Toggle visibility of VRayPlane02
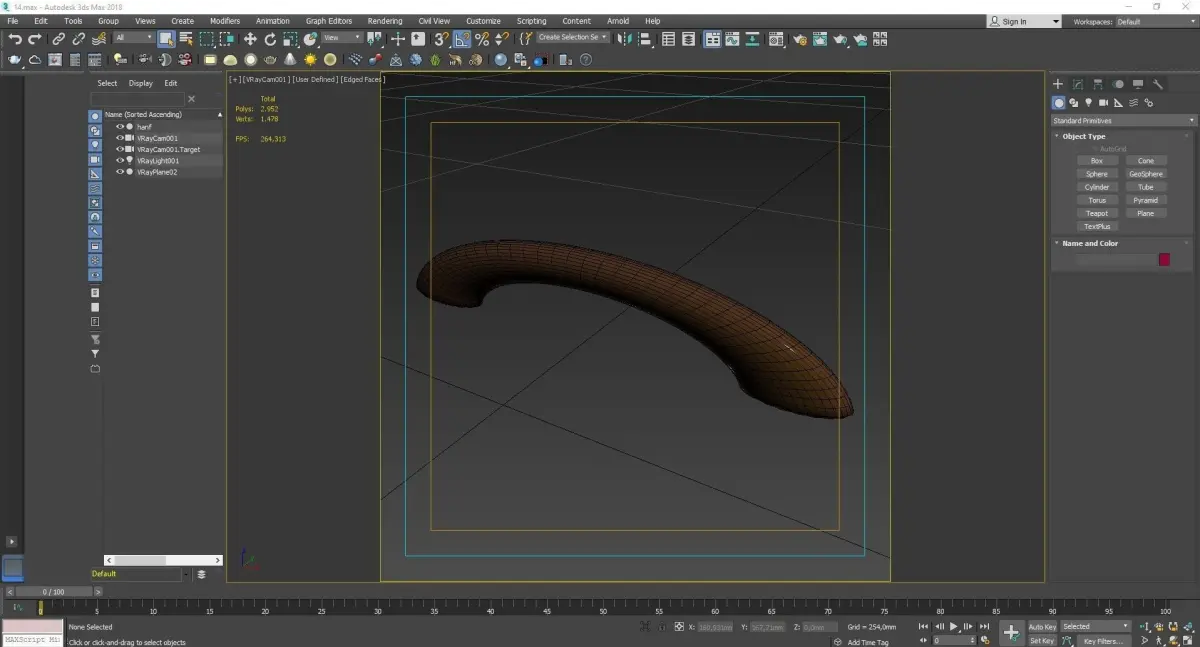The width and height of the screenshot is (1200, 647). 119,172
